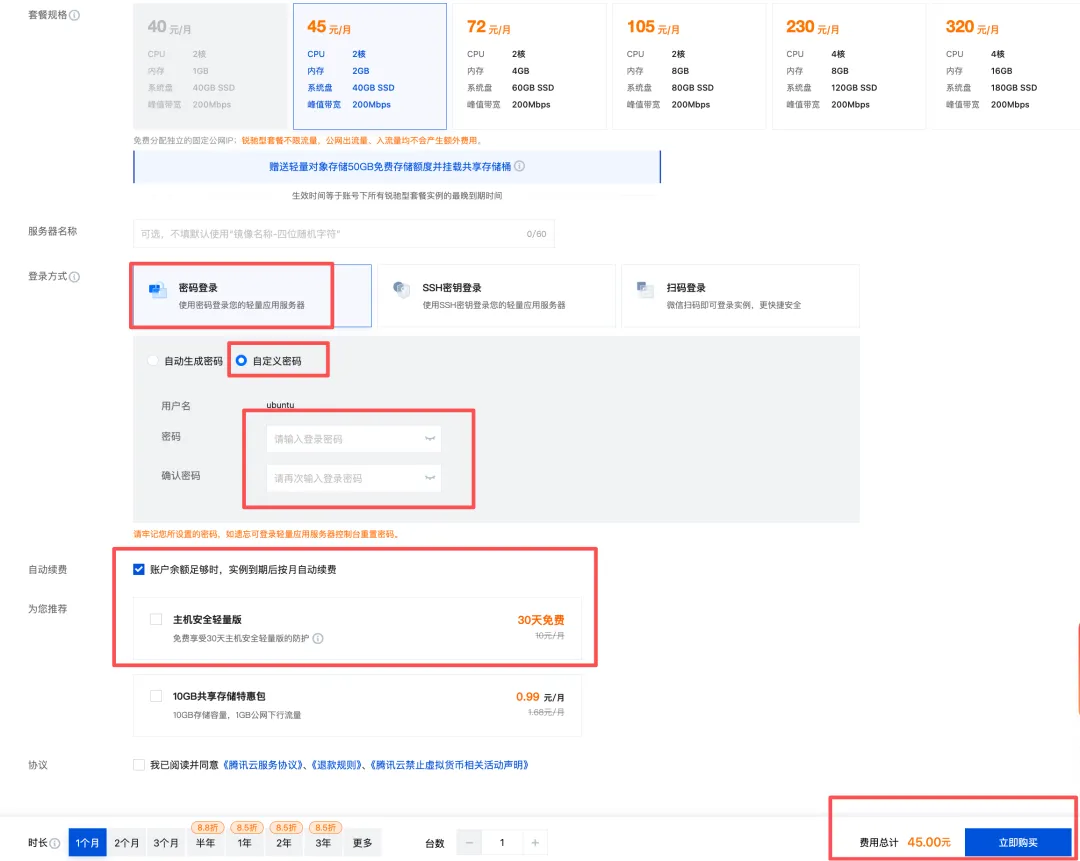
Task: Select 1个月 duration
Action: [x=87, y=842]
